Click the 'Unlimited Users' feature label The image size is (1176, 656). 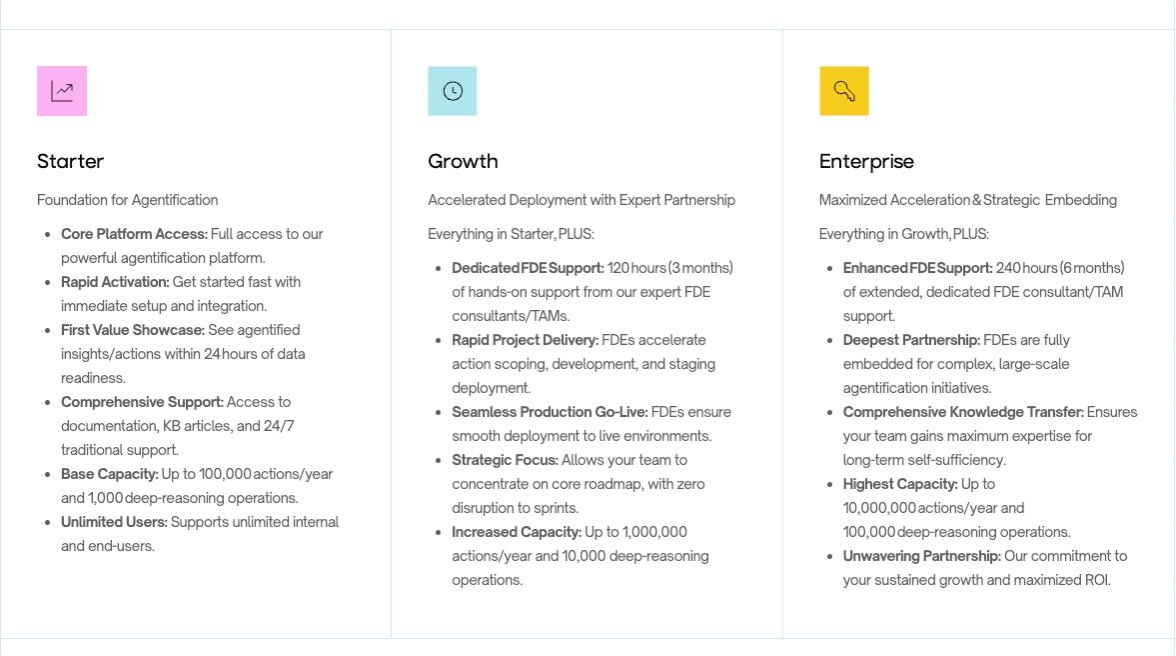pyautogui.click(x=115, y=522)
